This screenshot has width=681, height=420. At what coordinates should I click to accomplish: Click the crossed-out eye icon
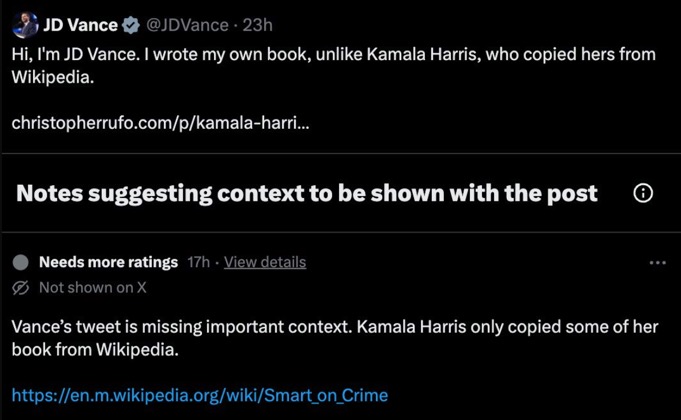point(20,288)
